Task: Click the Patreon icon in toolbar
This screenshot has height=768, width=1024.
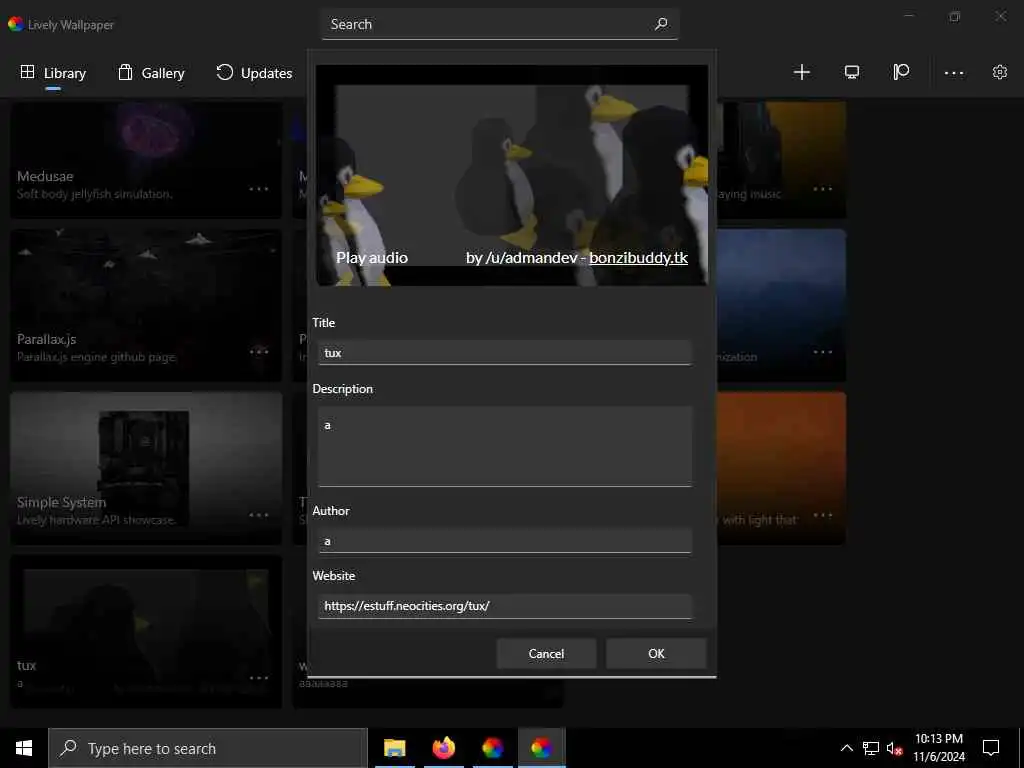Action: (x=901, y=72)
